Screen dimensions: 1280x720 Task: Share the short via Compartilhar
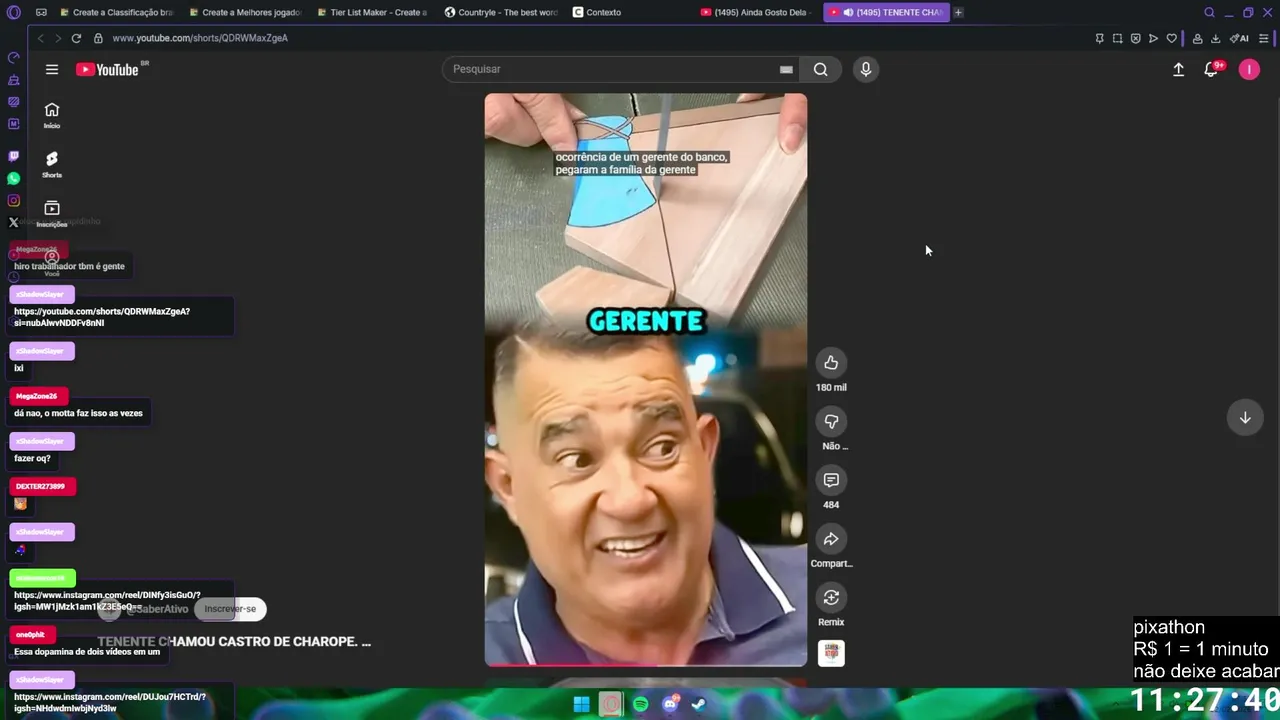pos(831,539)
